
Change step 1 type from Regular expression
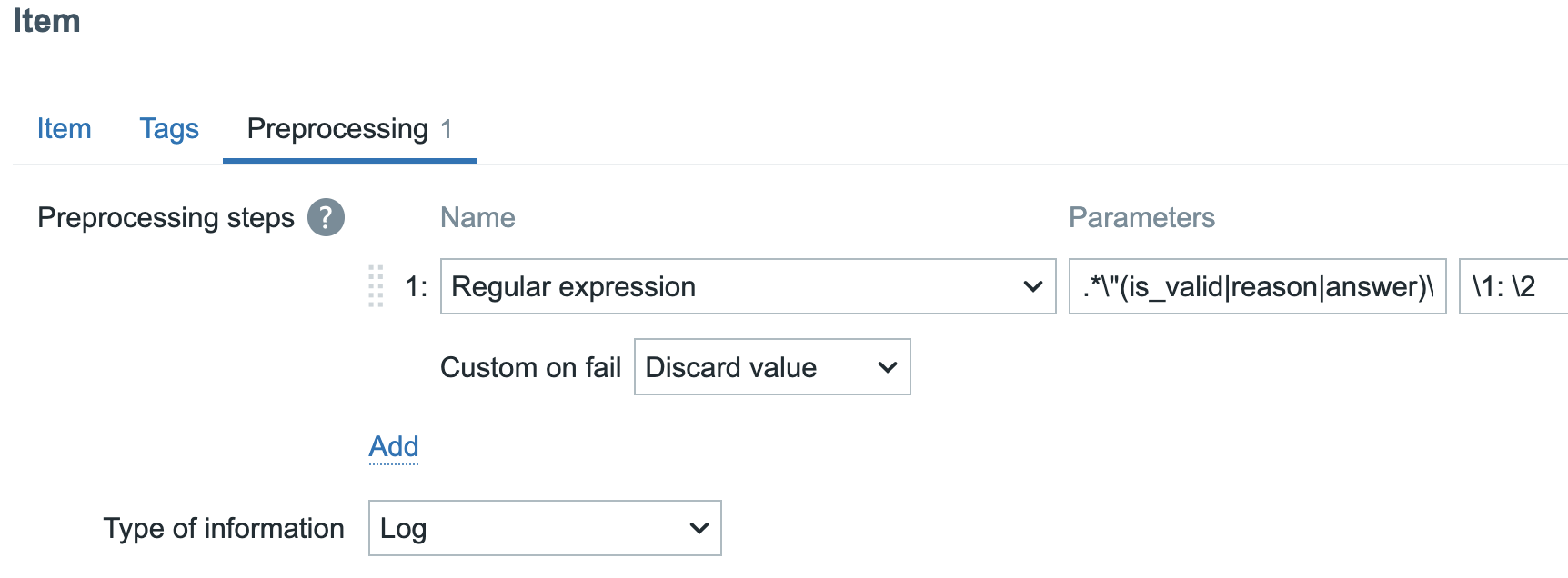(746, 286)
